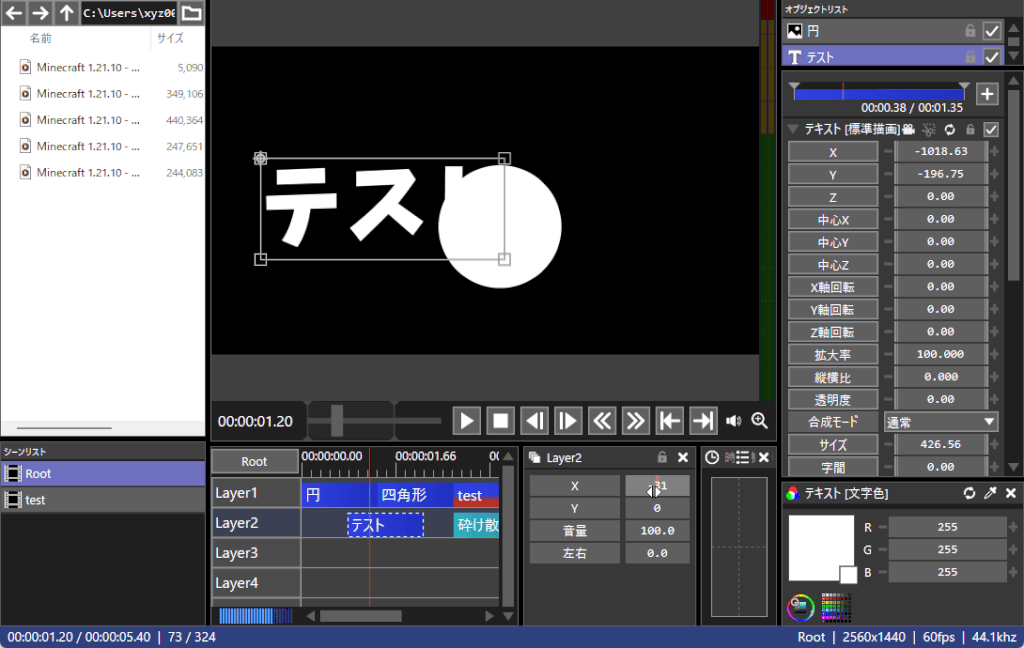Open the 合成モード dropdown
1024x648 pixels.
point(941,422)
